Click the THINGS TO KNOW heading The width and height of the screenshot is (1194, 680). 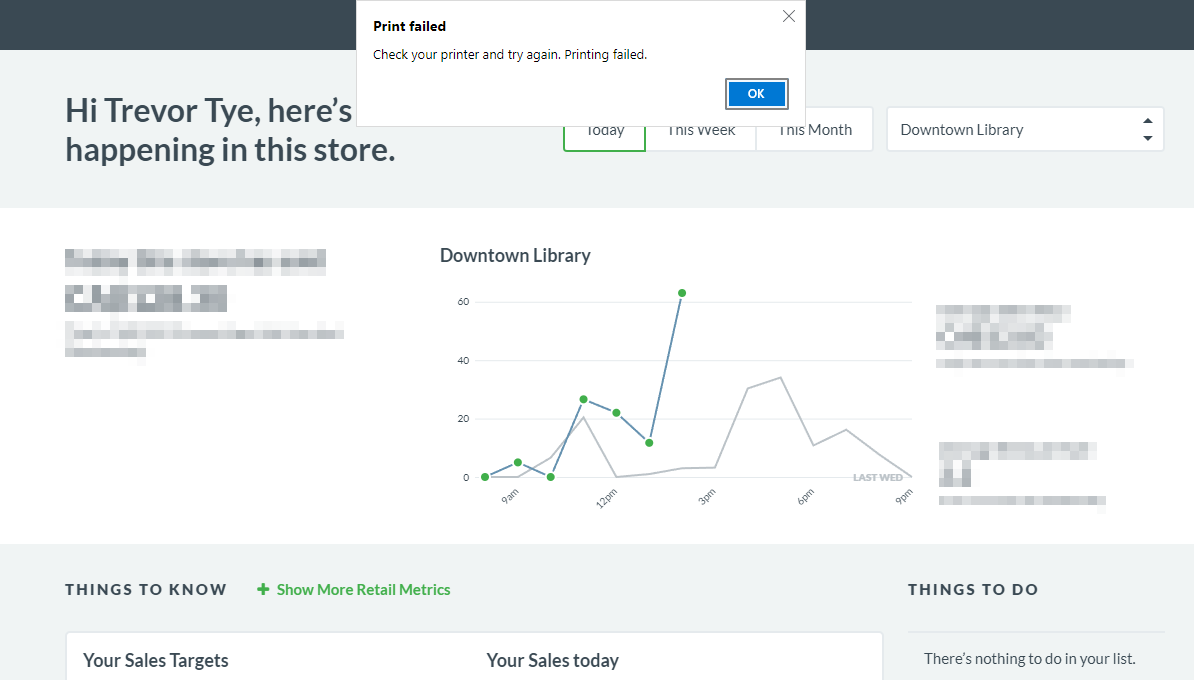(145, 589)
